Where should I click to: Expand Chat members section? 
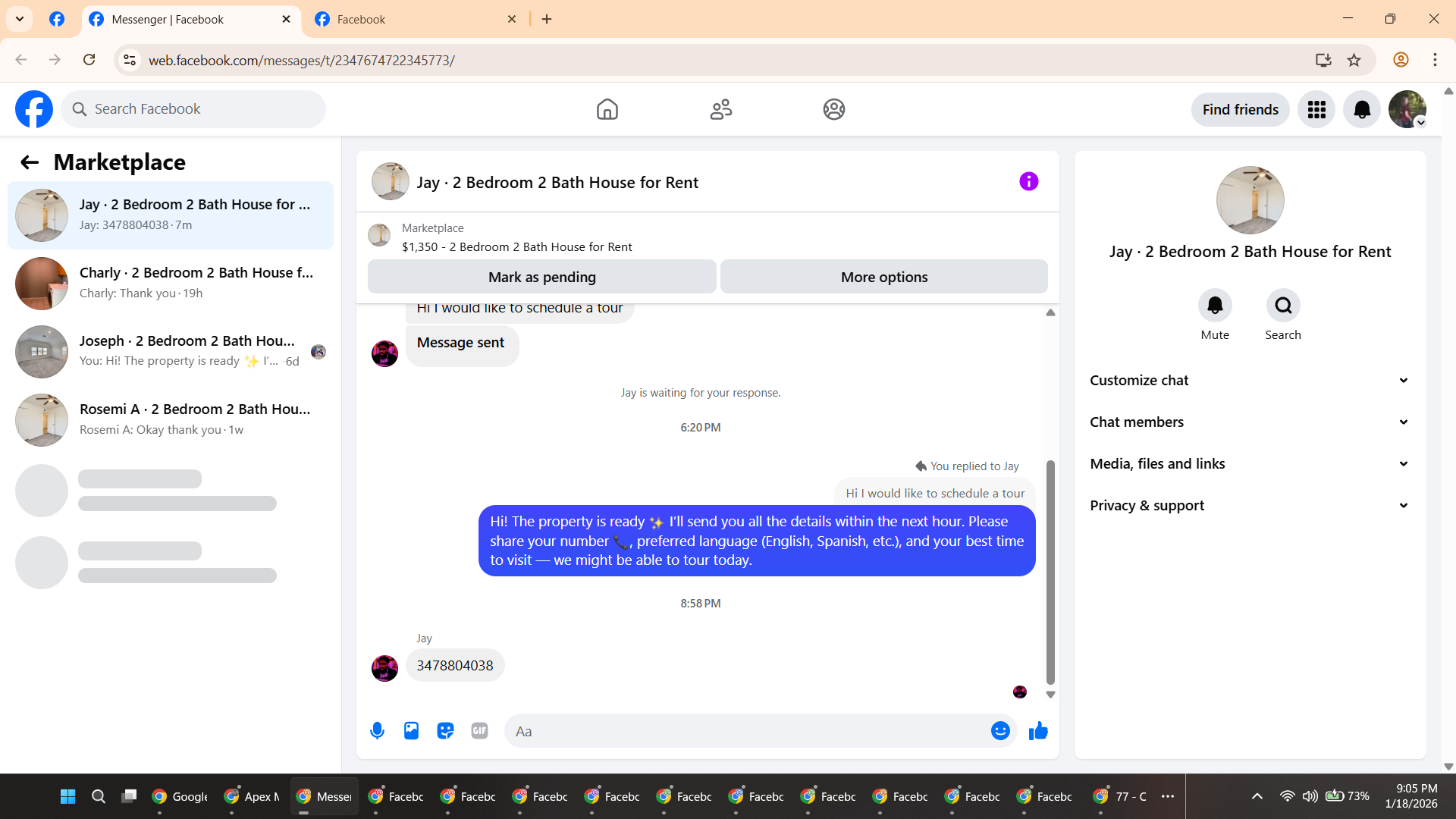1249,422
